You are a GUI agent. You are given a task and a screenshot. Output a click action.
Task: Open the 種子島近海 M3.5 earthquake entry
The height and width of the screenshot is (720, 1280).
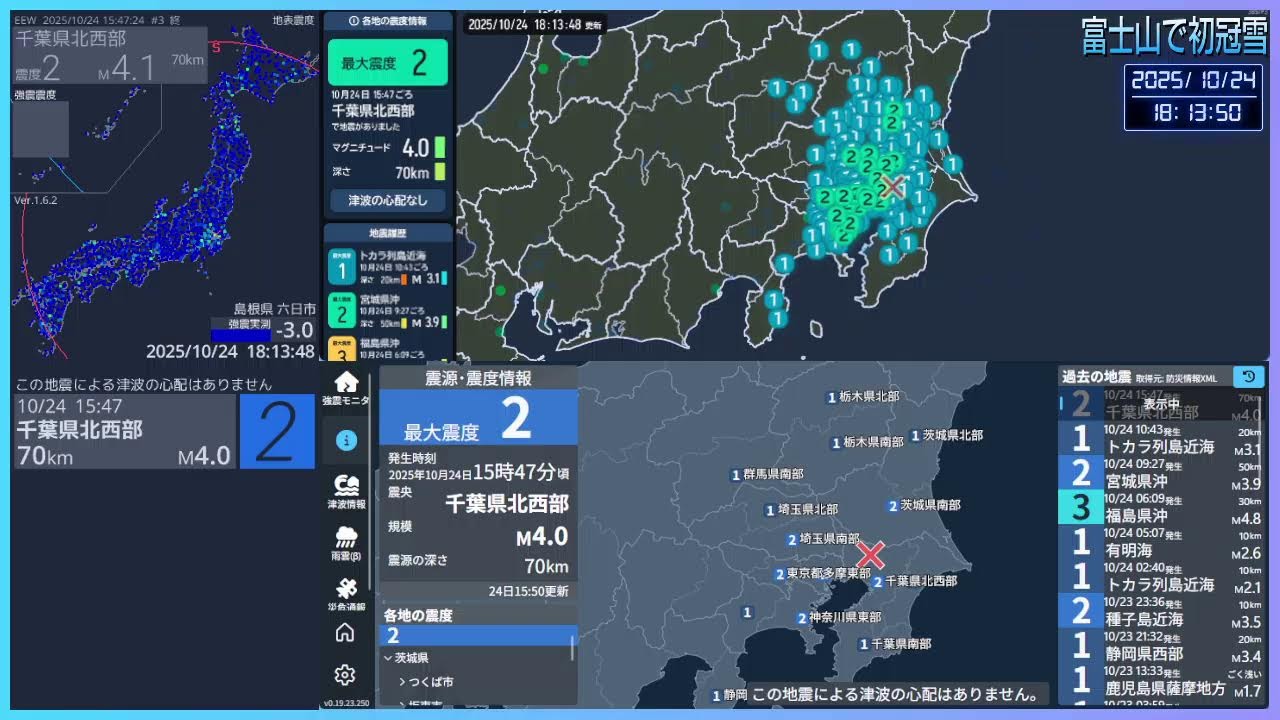point(1160,611)
